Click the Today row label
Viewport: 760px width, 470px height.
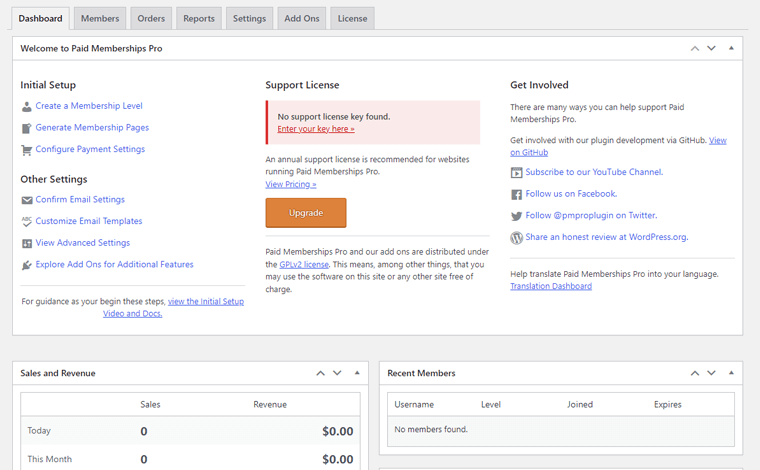pyautogui.click(x=39, y=431)
